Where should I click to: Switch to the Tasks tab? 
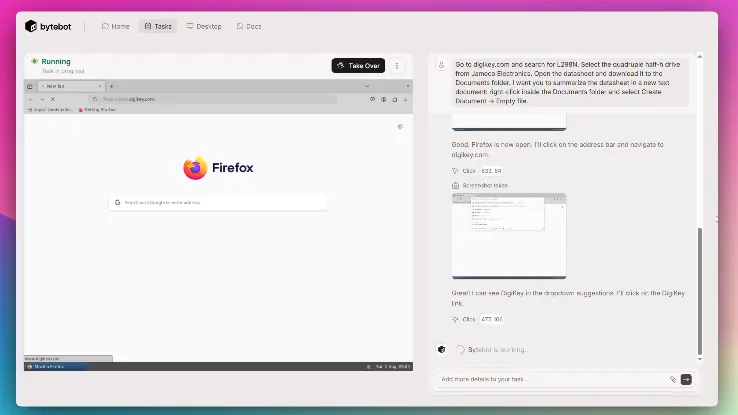click(x=158, y=26)
